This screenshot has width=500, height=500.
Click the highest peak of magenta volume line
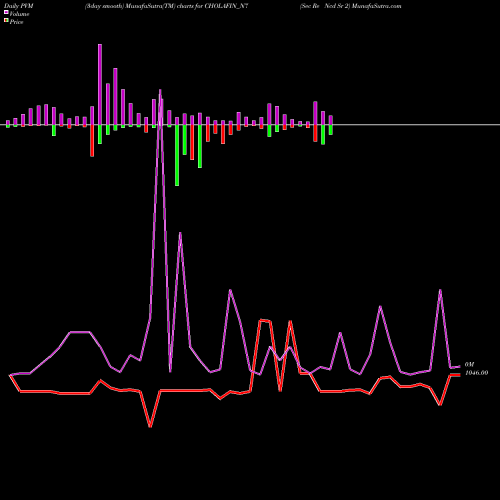coord(160,90)
